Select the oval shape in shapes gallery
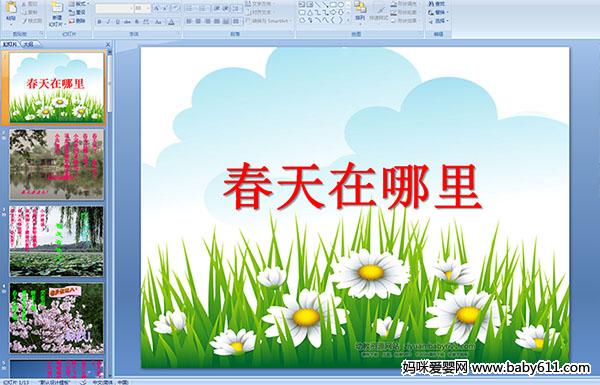Image resolution: width=600 pixels, height=385 pixels. 342,5
